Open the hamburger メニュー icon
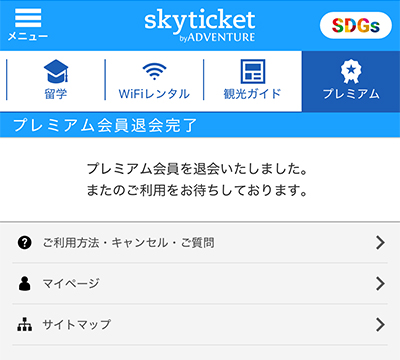This screenshot has width=400, height=360. (28, 18)
